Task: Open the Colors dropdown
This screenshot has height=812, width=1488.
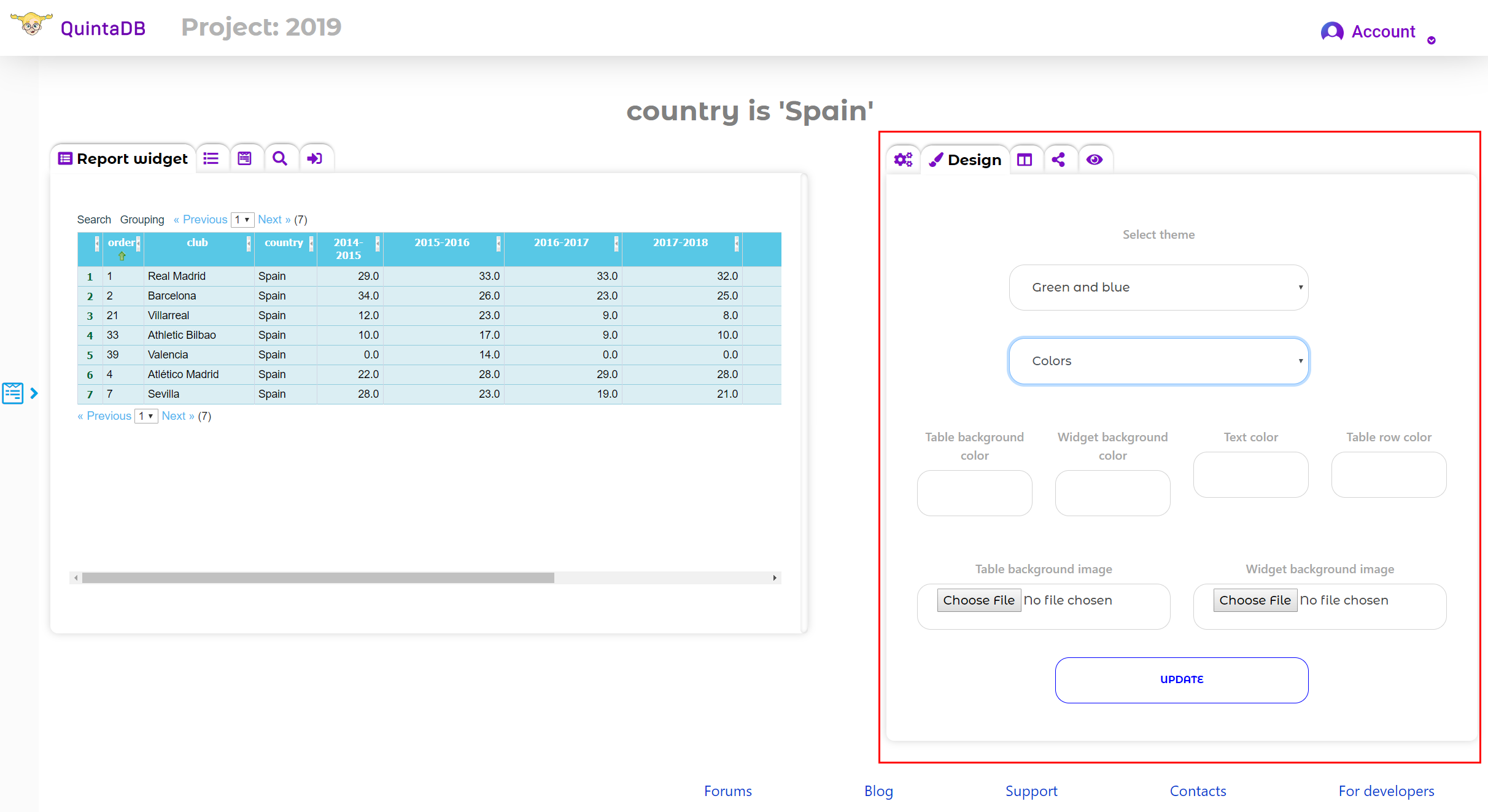Action: pos(1159,361)
